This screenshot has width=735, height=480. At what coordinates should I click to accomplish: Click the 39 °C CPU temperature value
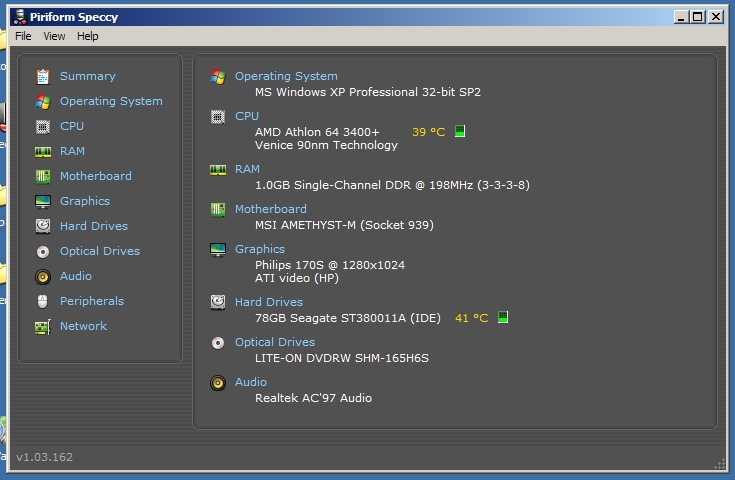428,132
